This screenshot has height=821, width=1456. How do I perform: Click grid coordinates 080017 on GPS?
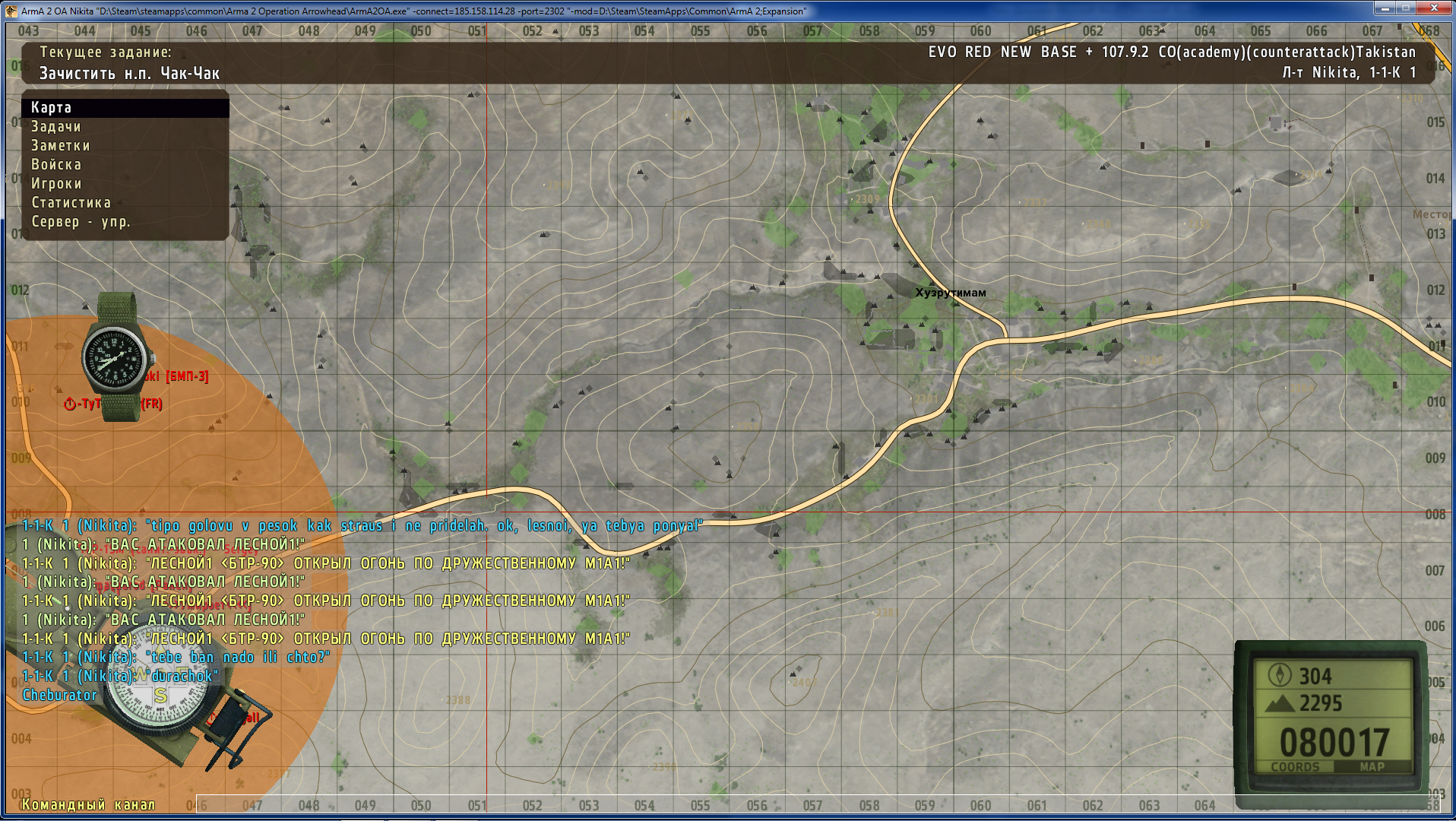(x=1334, y=742)
